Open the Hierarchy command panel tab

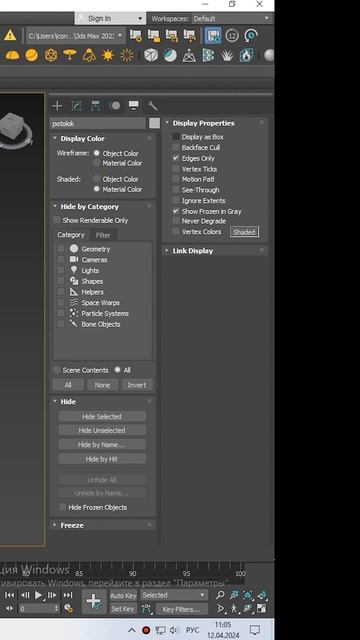click(x=95, y=106)
